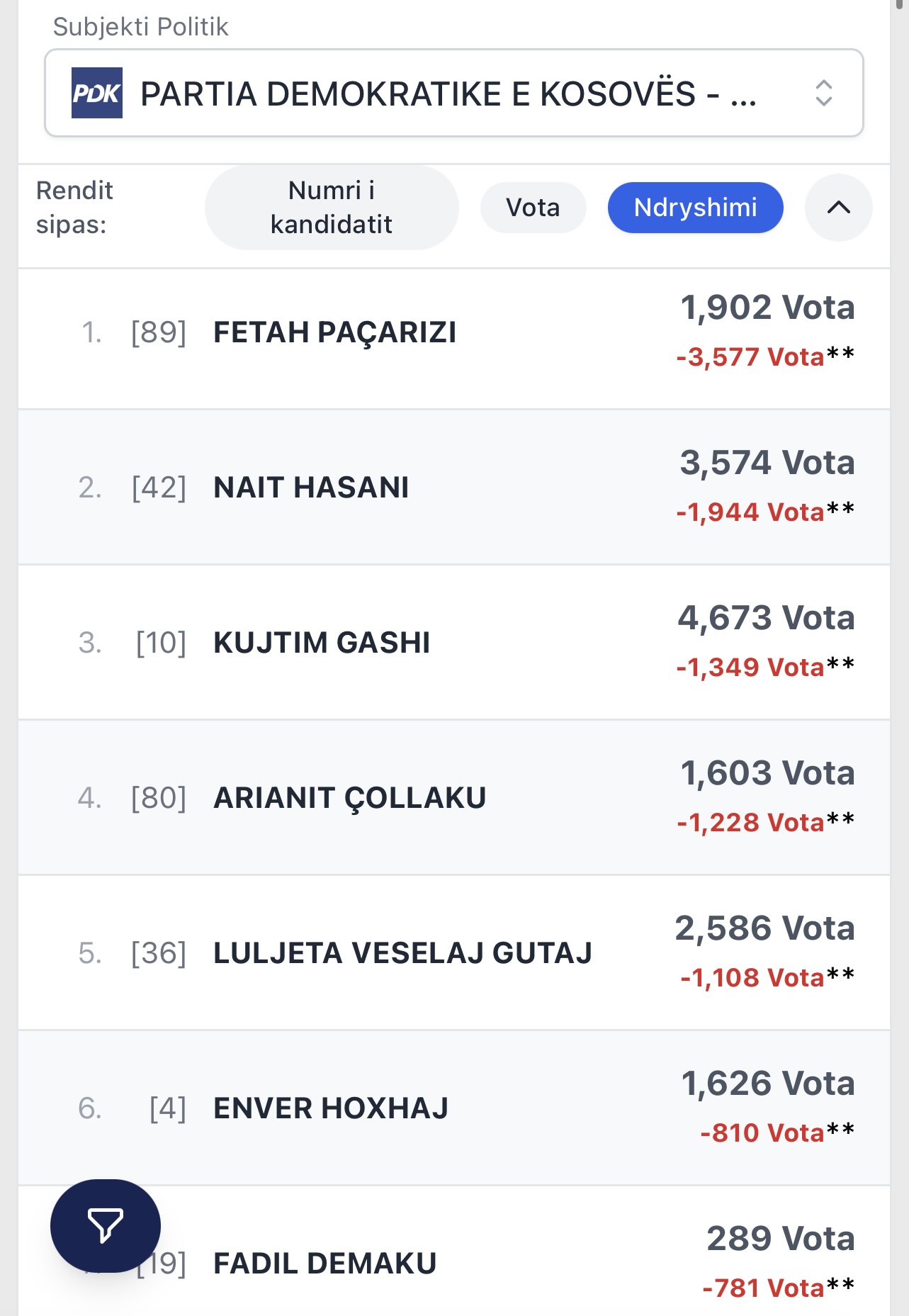
Task: Click Kujtim Gashi's 4,673 Vota total
Action: [x=766, y=618]
